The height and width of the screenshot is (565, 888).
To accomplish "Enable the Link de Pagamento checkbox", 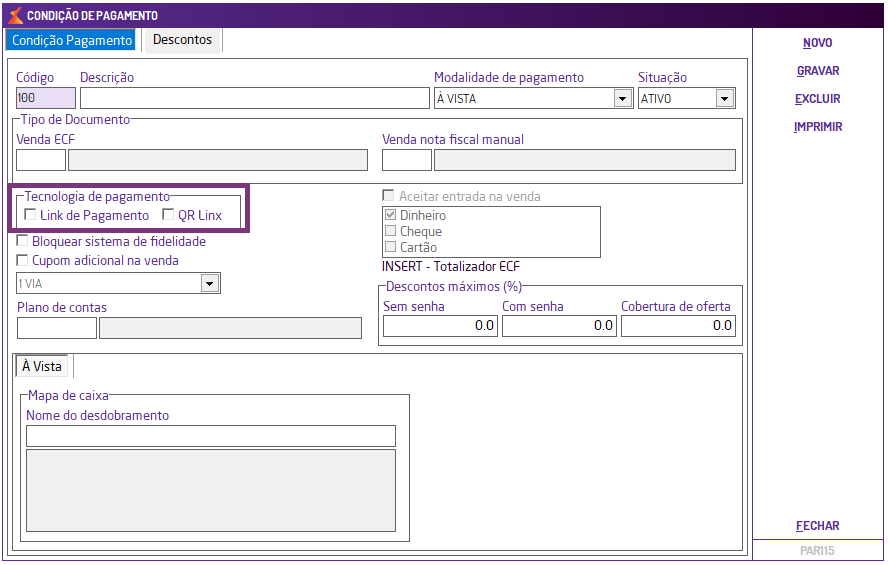I will point(30,215).
